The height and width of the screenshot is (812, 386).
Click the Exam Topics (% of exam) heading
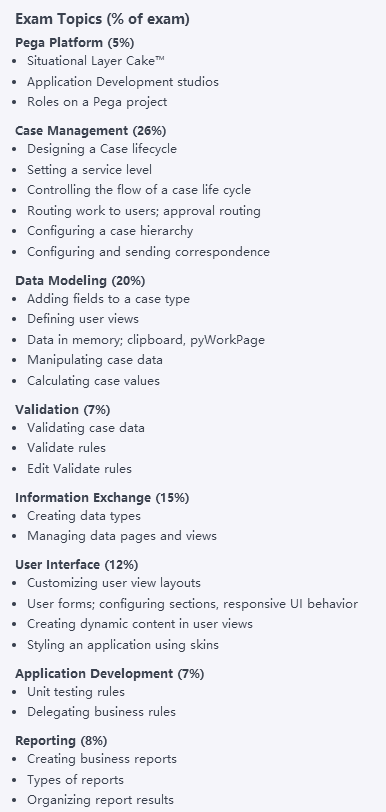click(x=102, y=19)
